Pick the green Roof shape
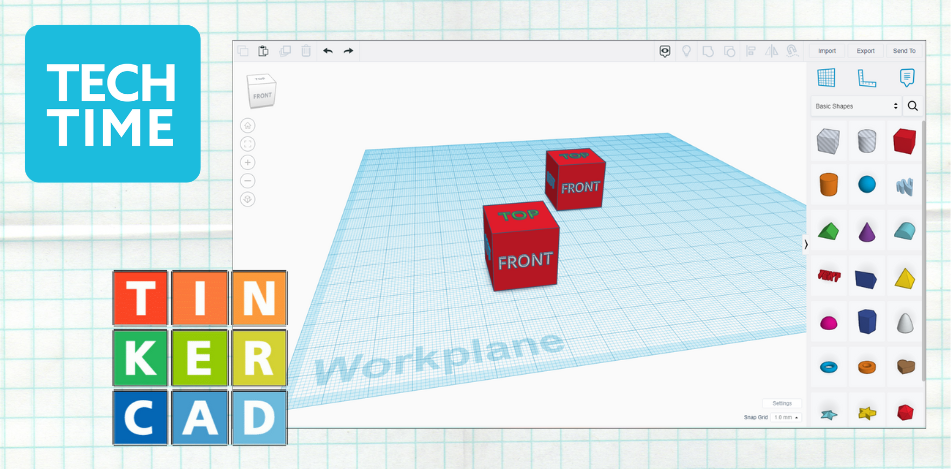951x469 pixels. click(x=828, y=231)
